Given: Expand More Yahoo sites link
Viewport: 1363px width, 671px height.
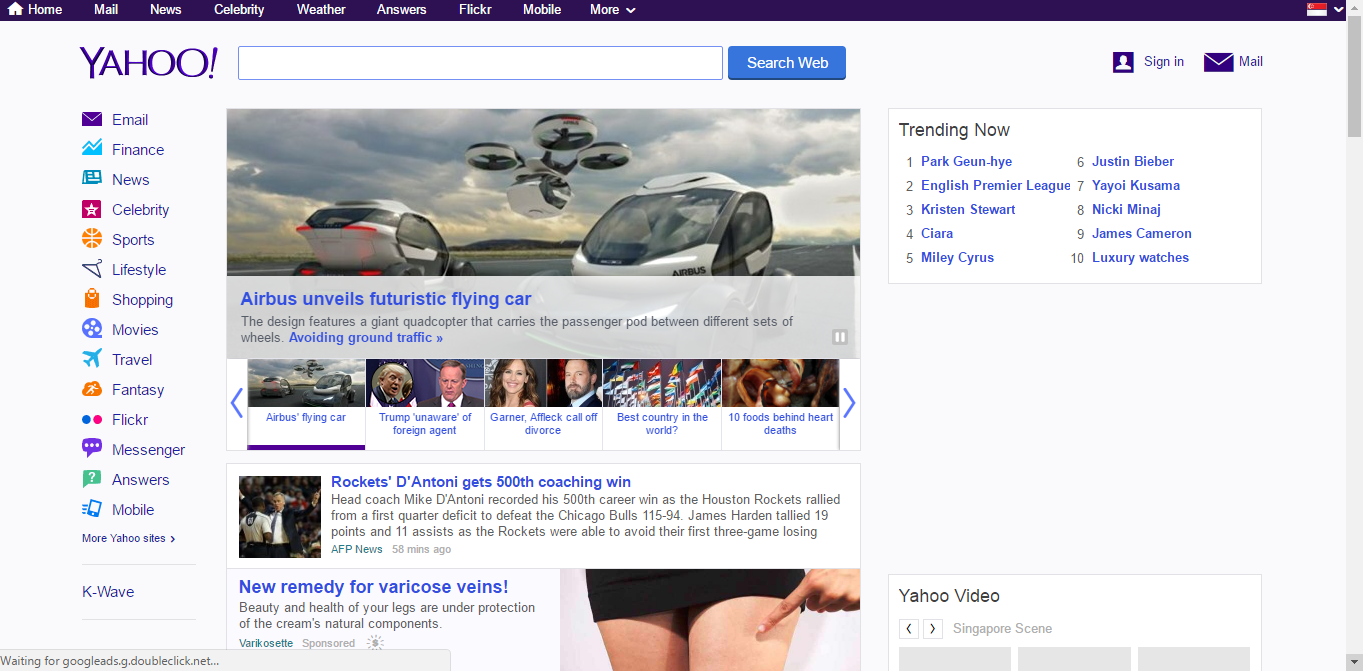Looking at the screenshot, I should (x=129, y=538).
